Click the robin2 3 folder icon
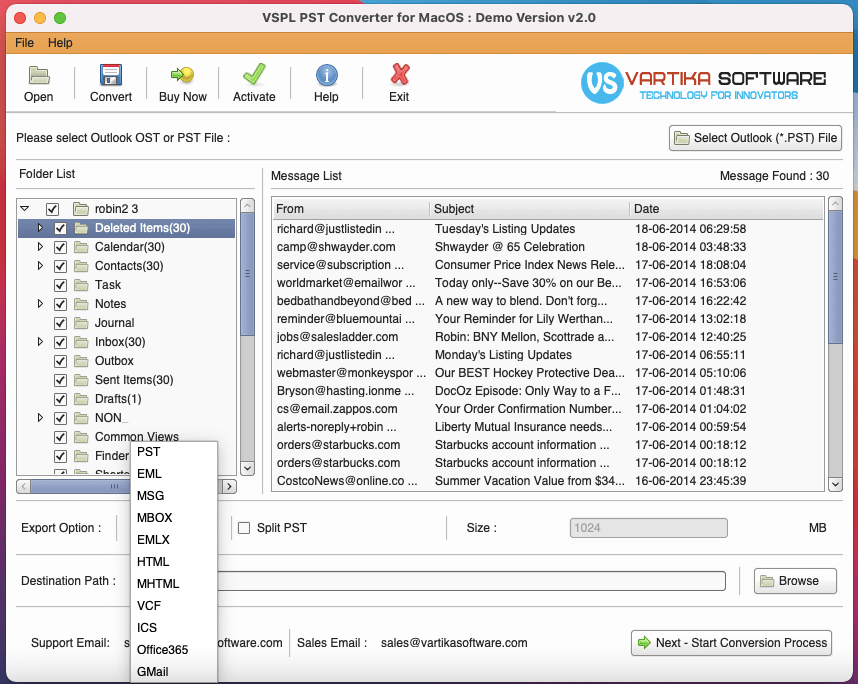 point(81,209)
